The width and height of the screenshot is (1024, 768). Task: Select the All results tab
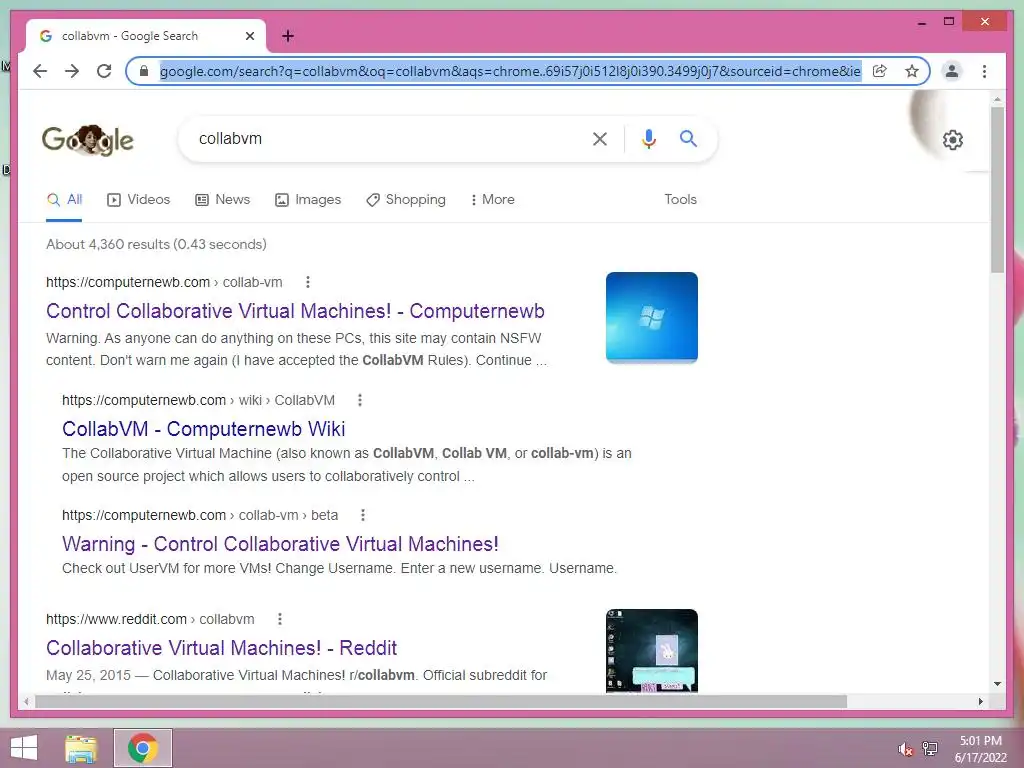click(64, 200)
